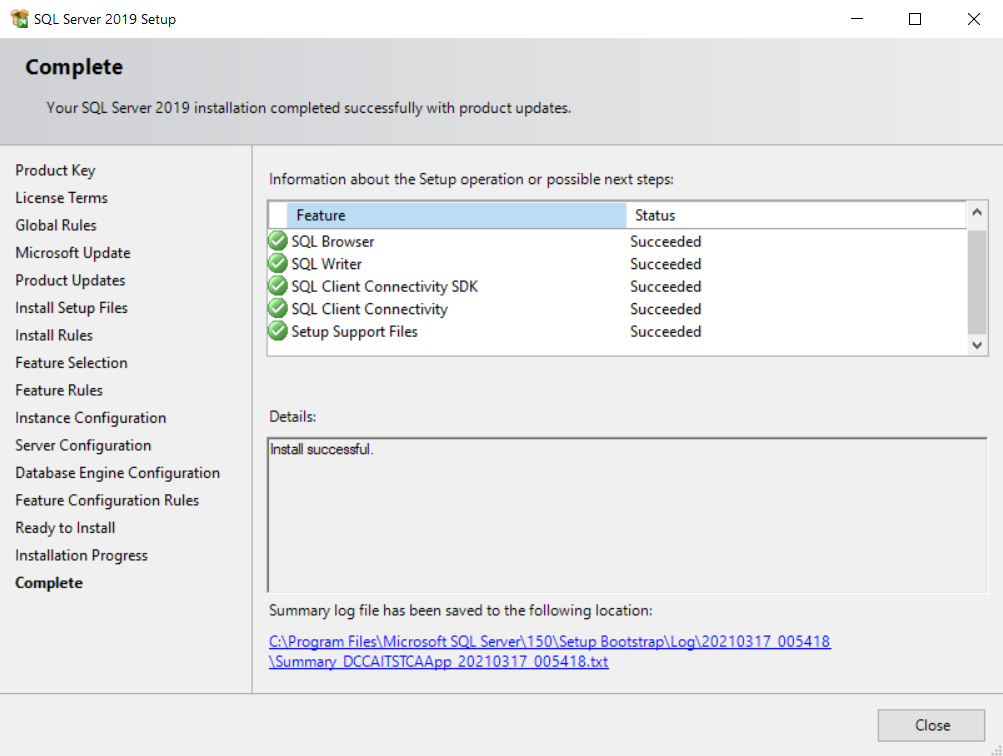Sort by the Feature column header
This screenshot has width=1003, height=756.
456,216
